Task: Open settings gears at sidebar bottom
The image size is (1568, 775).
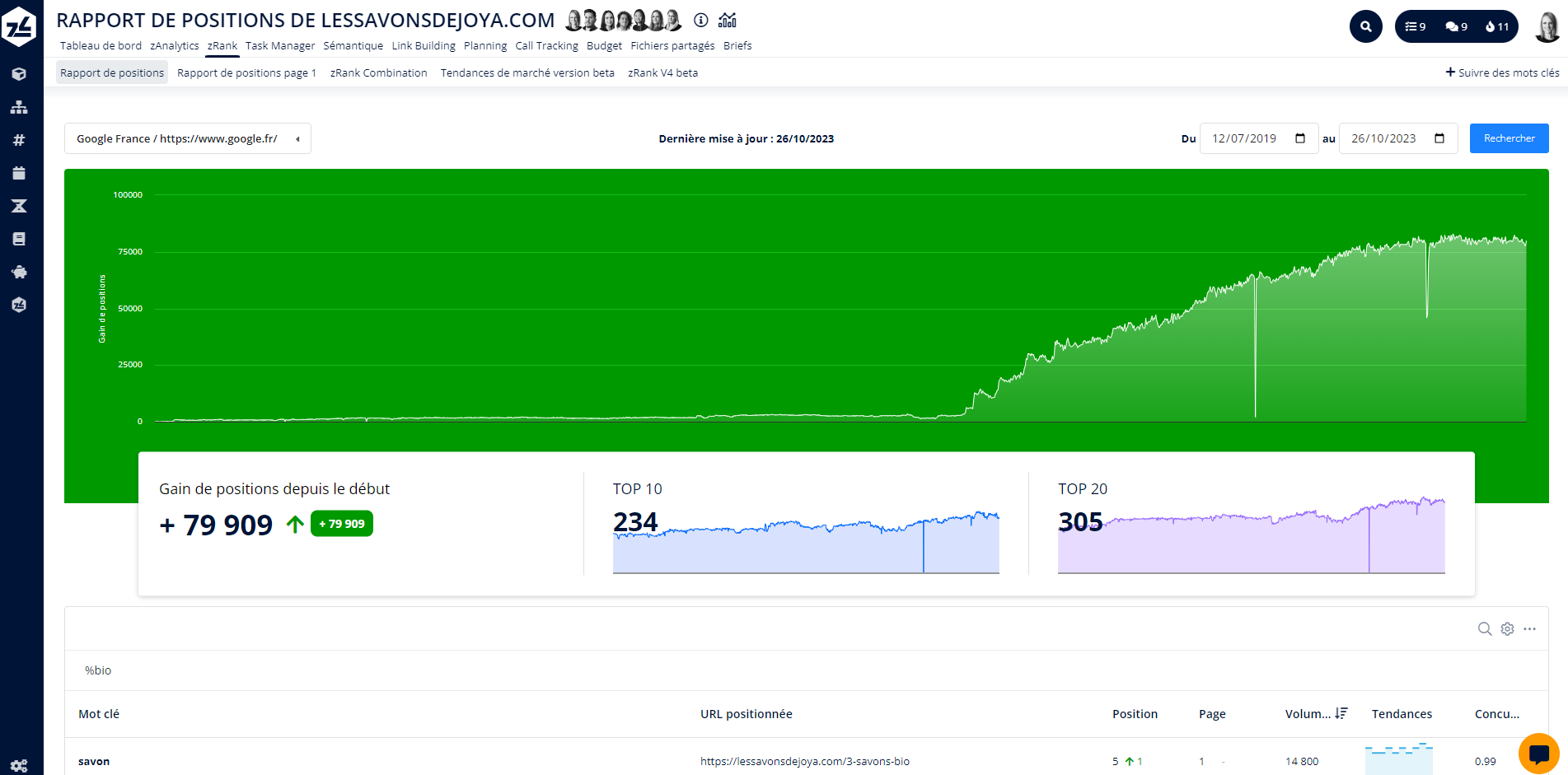Action: point(19,765)
